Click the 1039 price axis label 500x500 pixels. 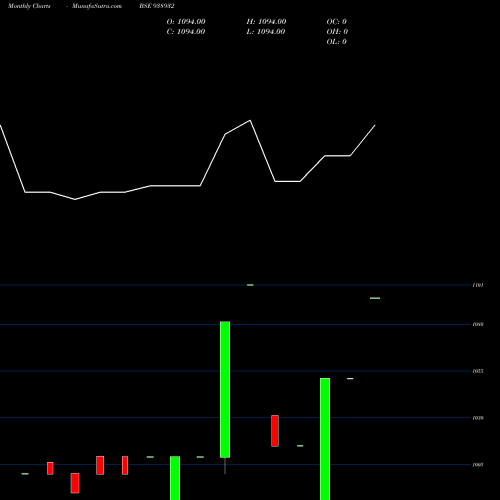coord(478,418)
